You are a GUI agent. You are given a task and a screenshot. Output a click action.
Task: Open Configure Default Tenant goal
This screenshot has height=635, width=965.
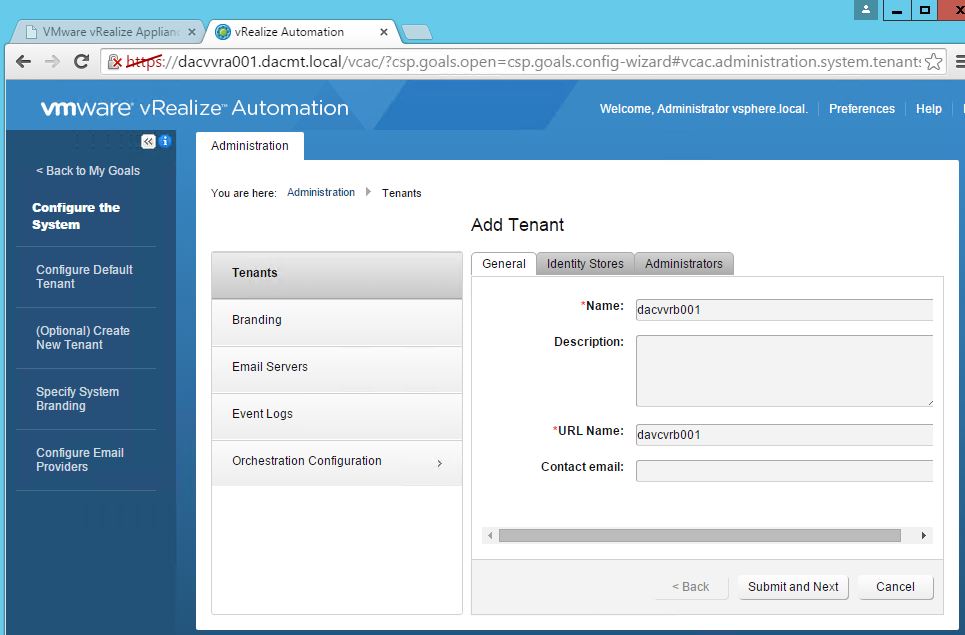point(84,276)
